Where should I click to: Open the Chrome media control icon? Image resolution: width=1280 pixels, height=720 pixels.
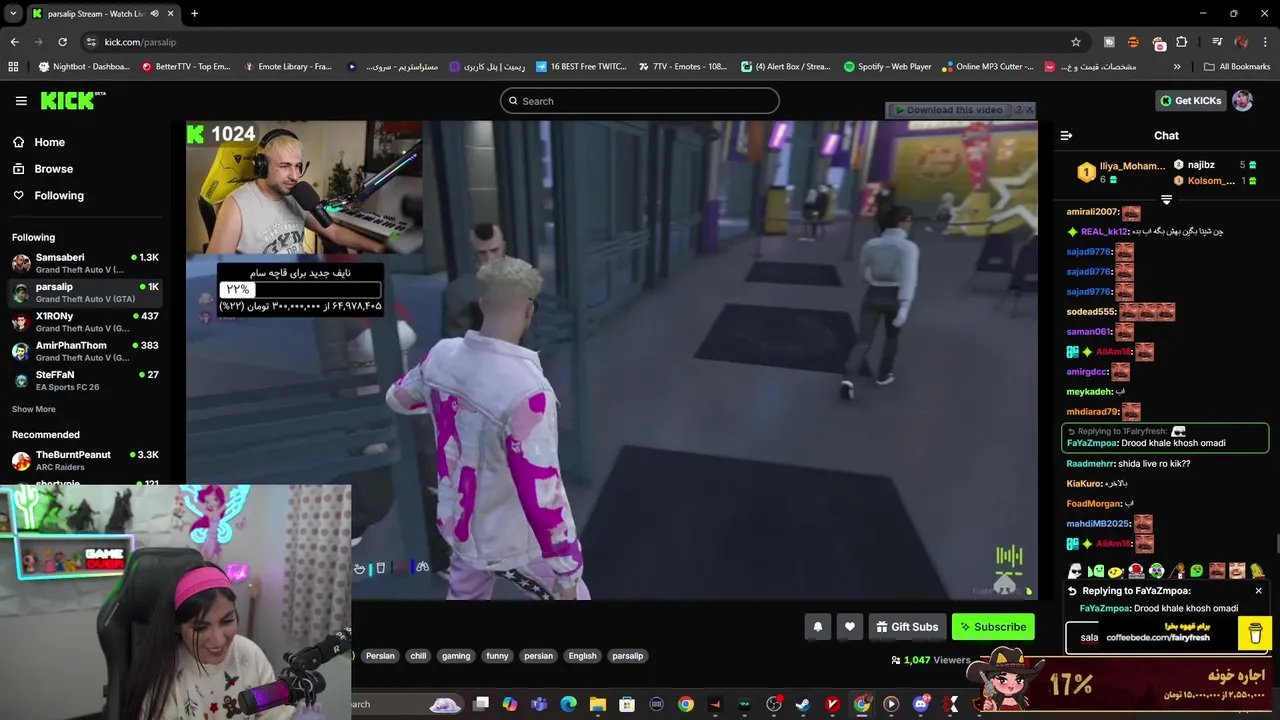[1217, 42]
